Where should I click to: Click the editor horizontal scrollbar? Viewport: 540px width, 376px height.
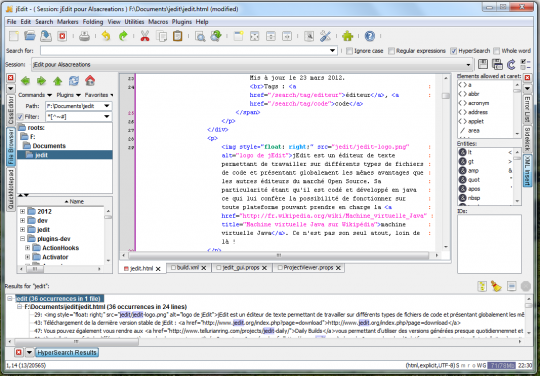279,255
